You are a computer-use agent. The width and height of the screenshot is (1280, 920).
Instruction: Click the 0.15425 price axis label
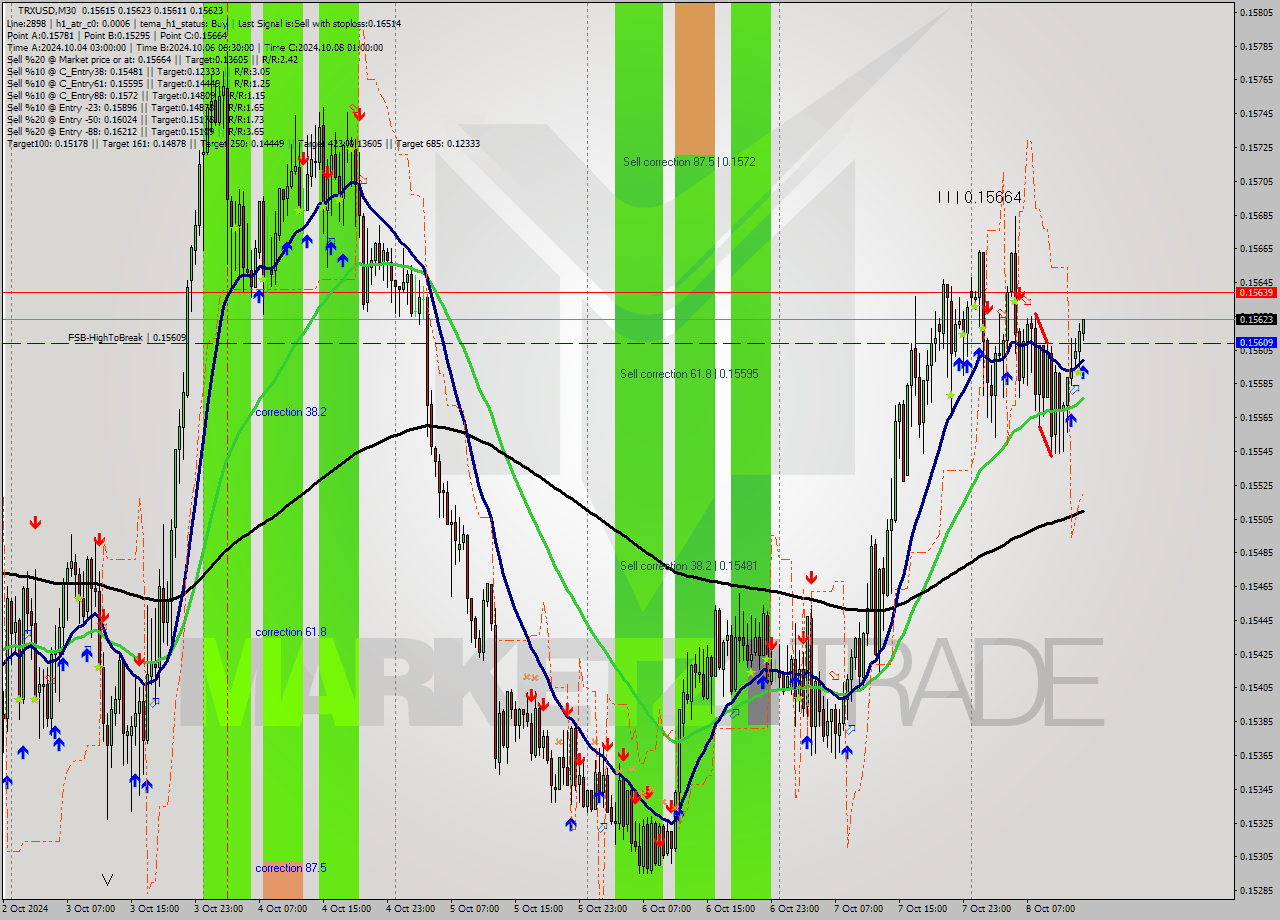pyautogui.click(x=1256, y=654)
